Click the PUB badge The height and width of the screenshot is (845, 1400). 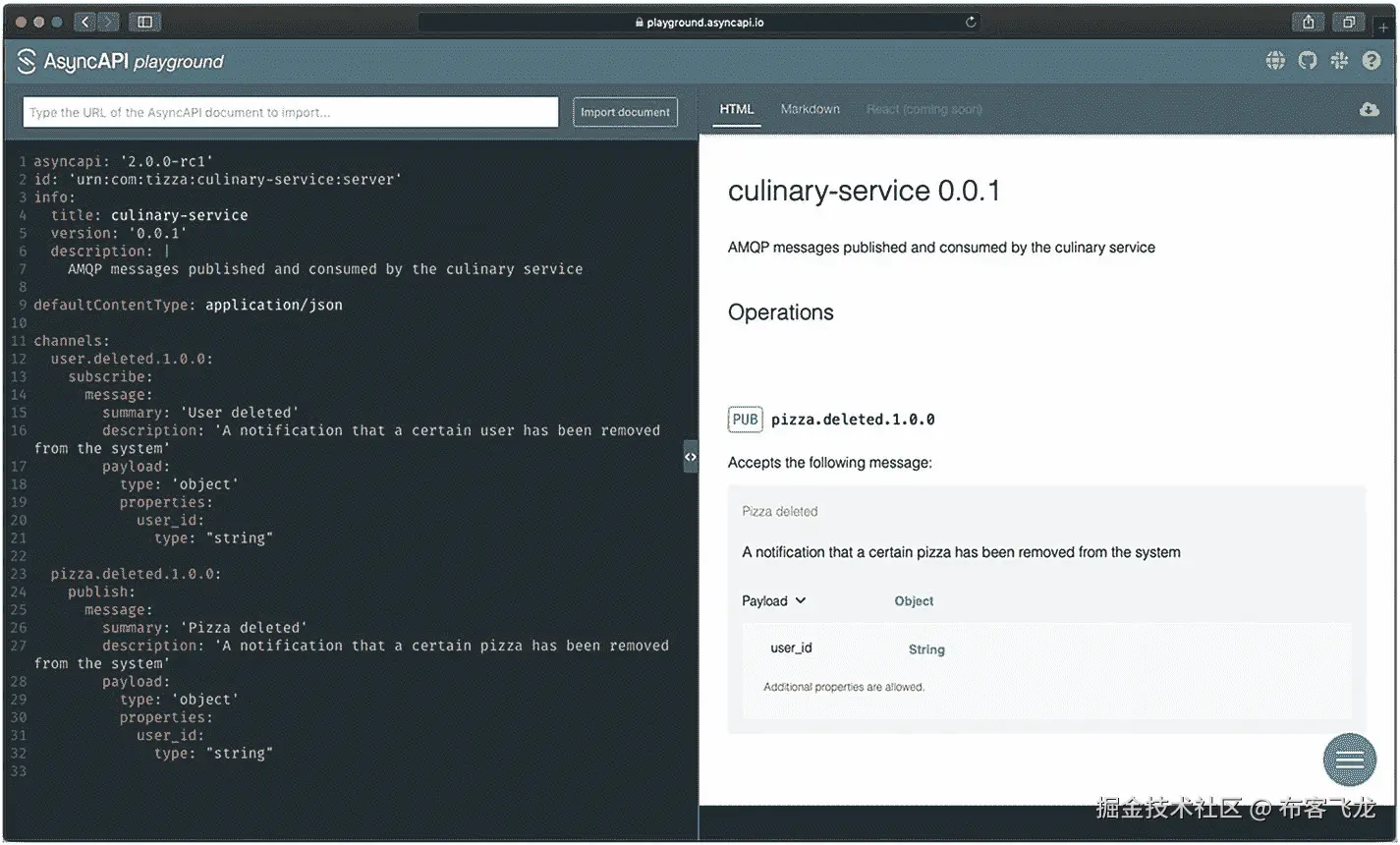(x=746, y=420)
